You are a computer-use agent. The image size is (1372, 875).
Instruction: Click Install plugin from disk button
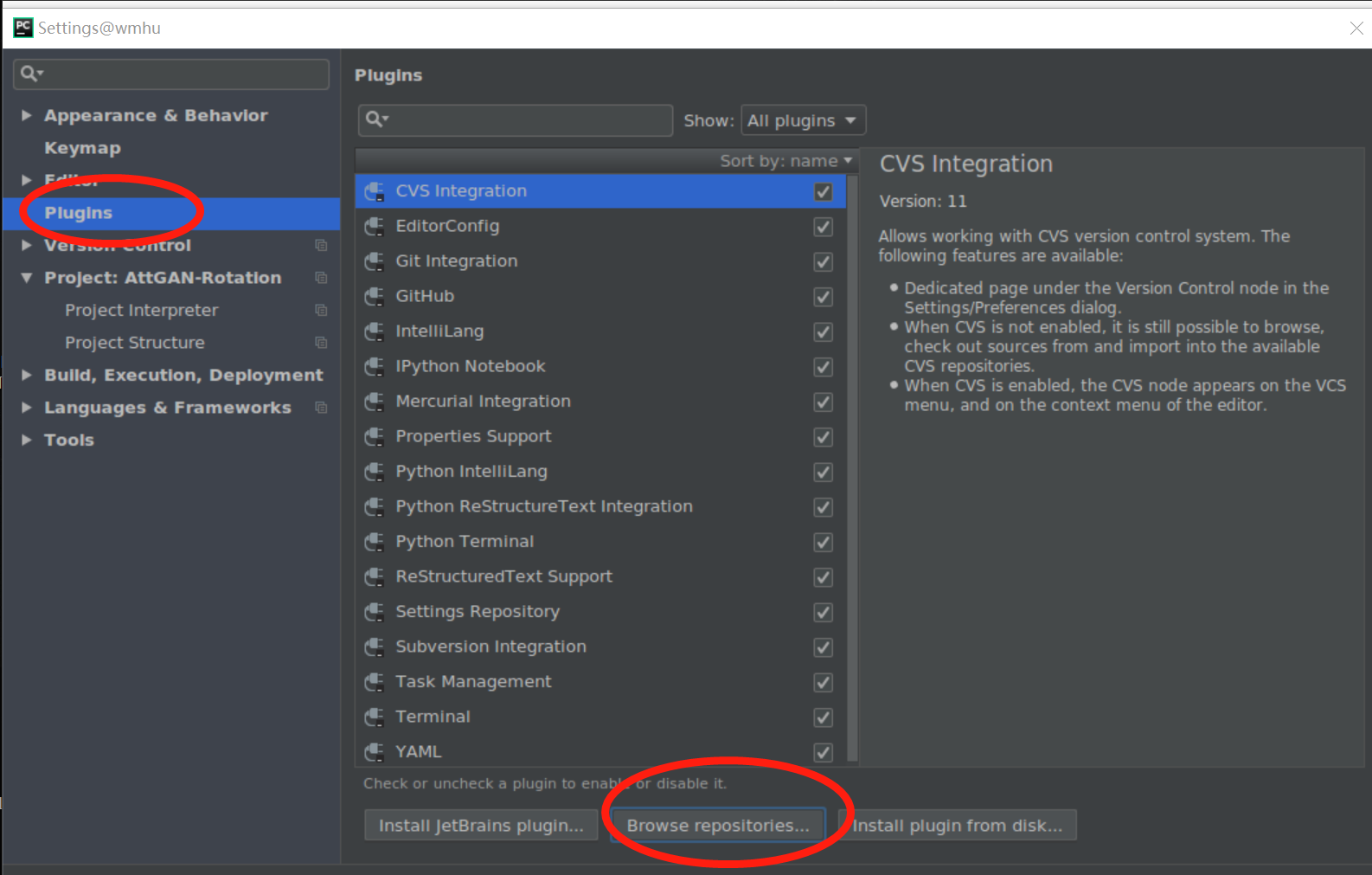(x=958, y=826)
